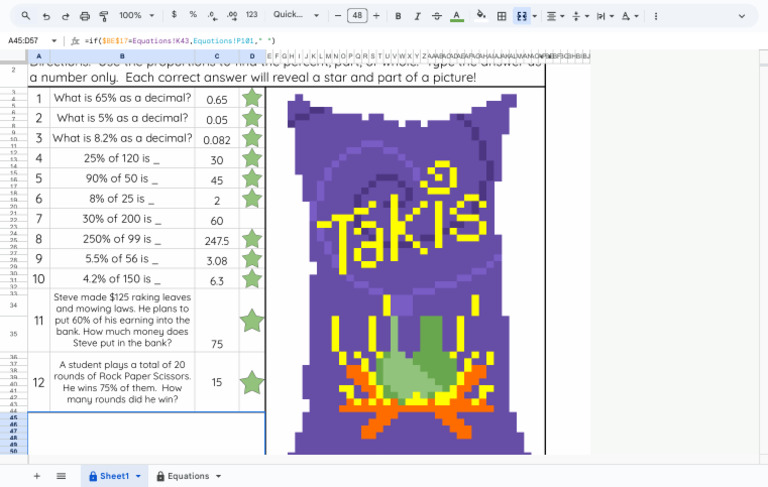
Task: Click the name box showing A45:D57
Action: click(24, 41)
